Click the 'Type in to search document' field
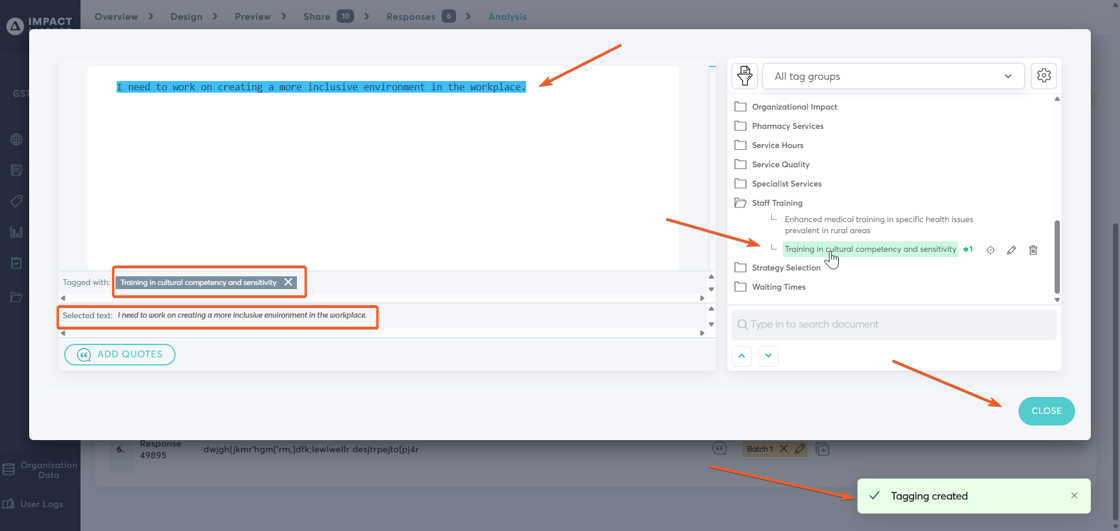1120x531 pixels. [892, 325]
